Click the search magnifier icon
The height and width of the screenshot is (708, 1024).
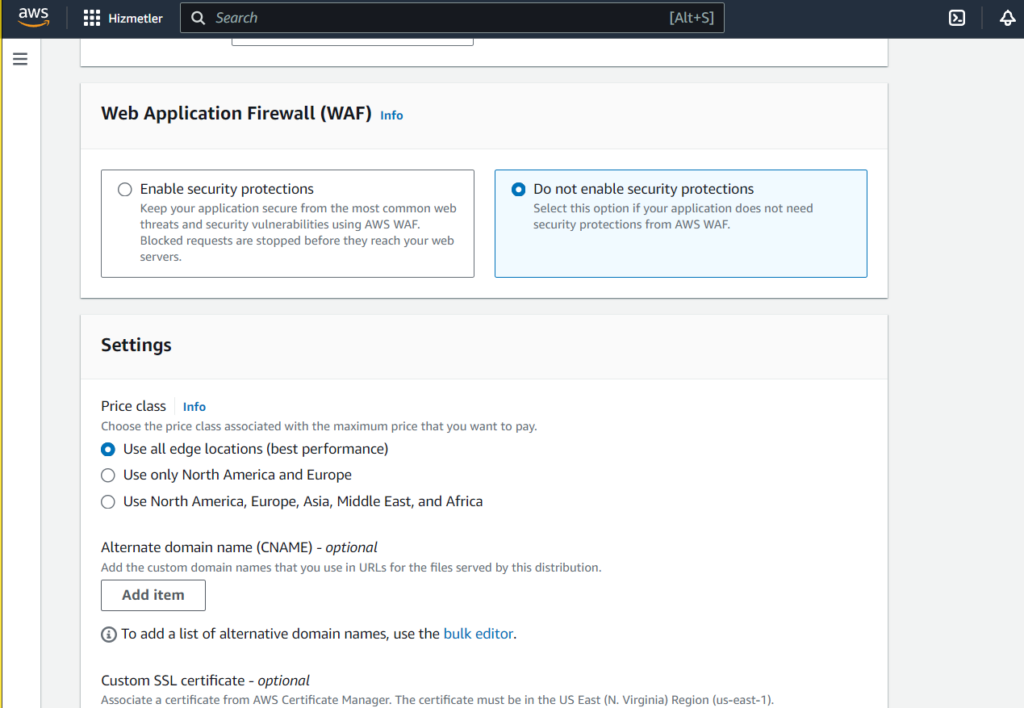click(198, 18)
